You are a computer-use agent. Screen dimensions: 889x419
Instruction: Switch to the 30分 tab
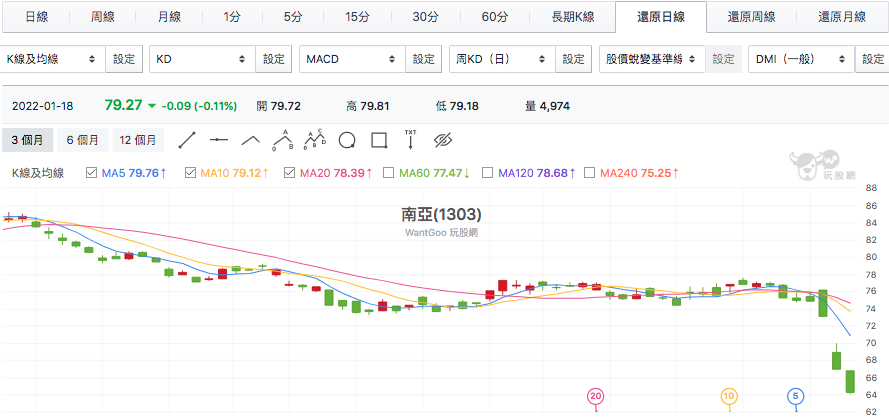(x=425, y=17)
